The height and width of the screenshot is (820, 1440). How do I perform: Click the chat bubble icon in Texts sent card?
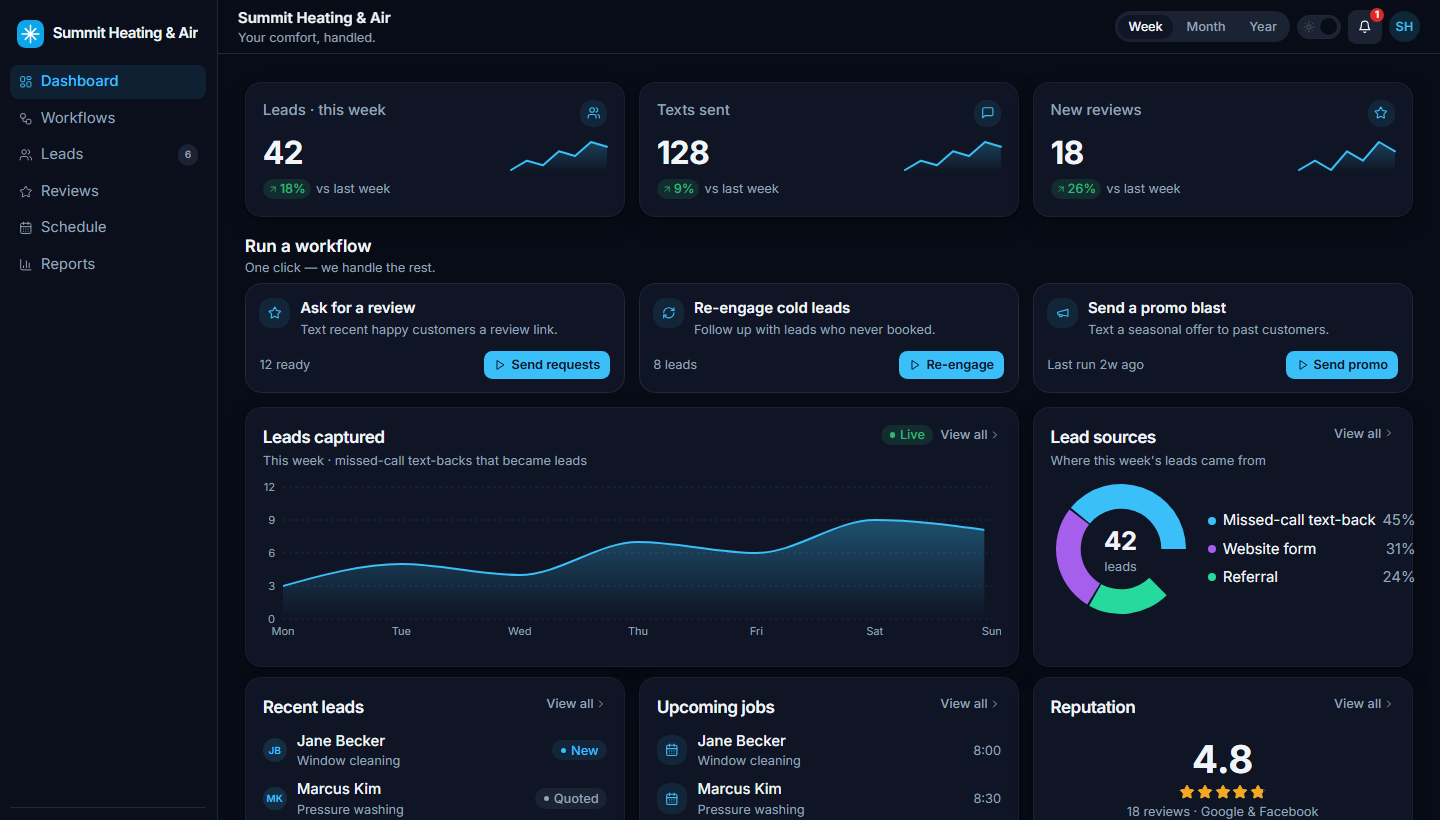click(x=987, y=113)
